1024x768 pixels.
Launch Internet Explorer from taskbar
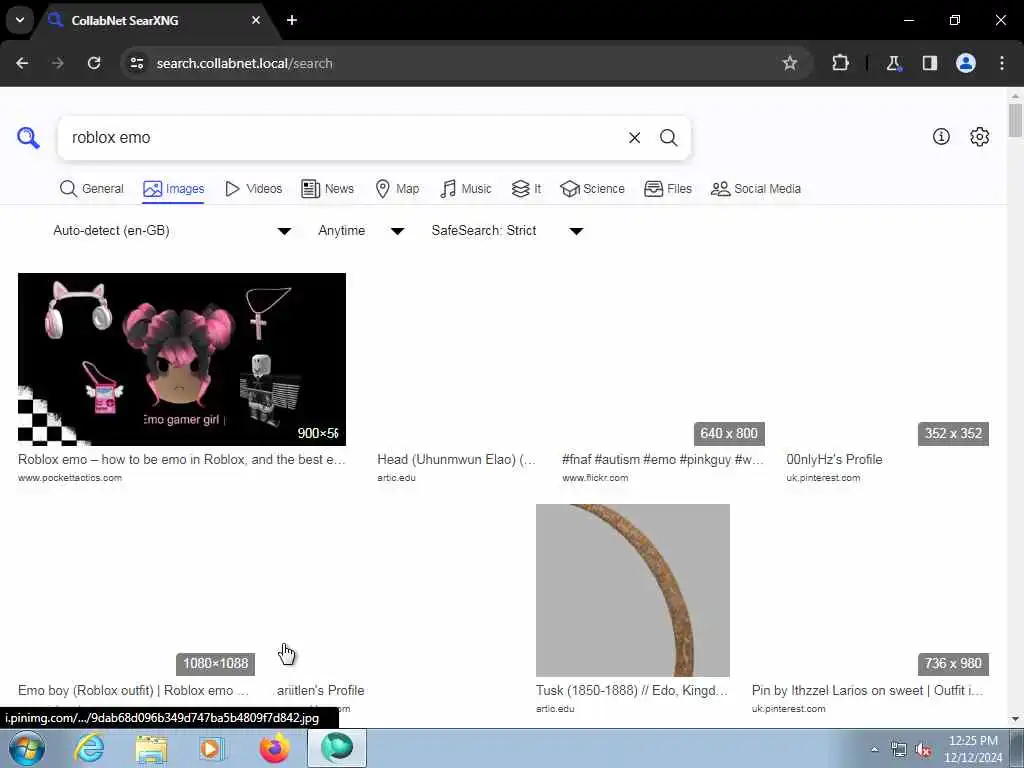click(88, 748)
